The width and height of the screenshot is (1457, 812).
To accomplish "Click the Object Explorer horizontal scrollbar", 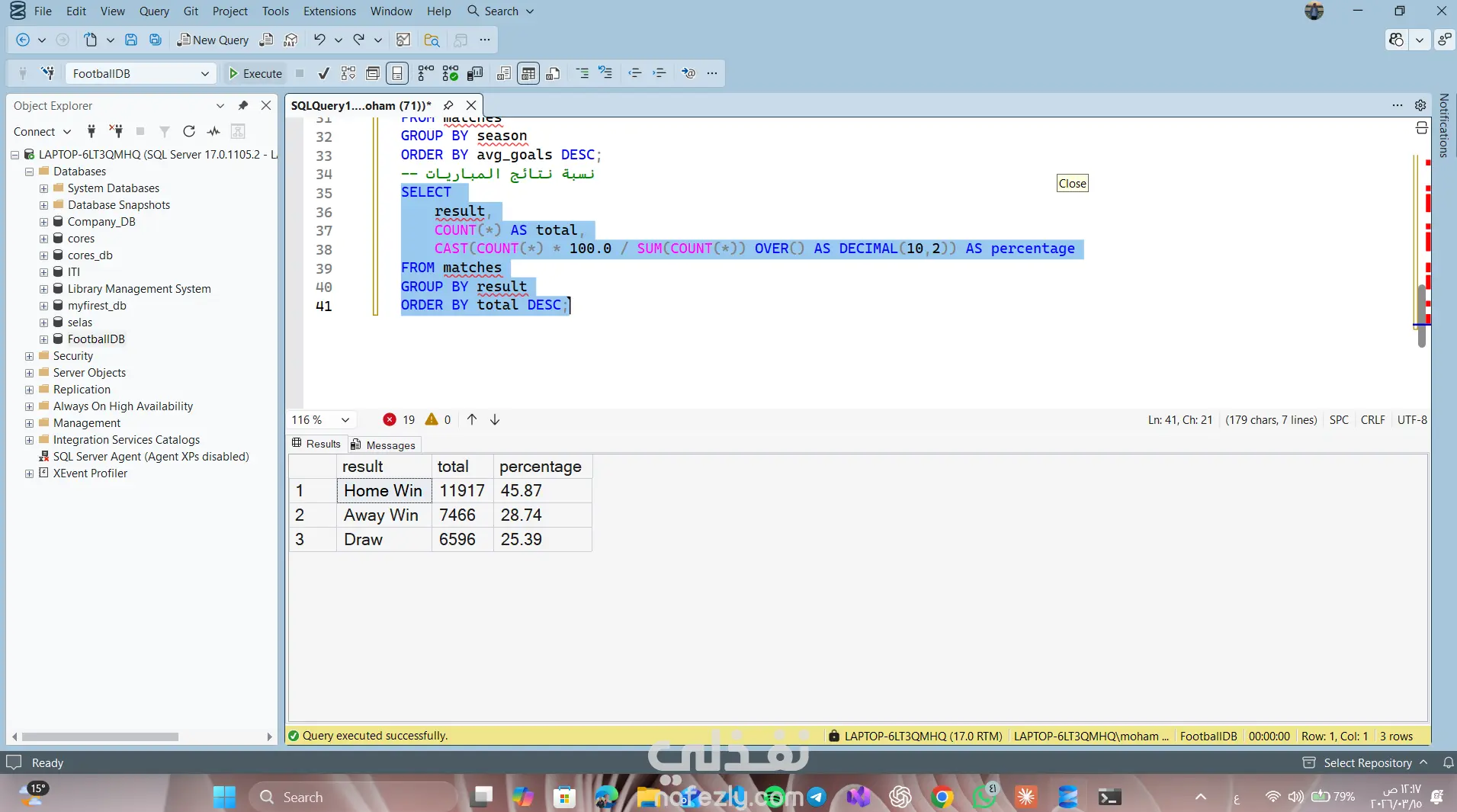I will tap(100, 737).
